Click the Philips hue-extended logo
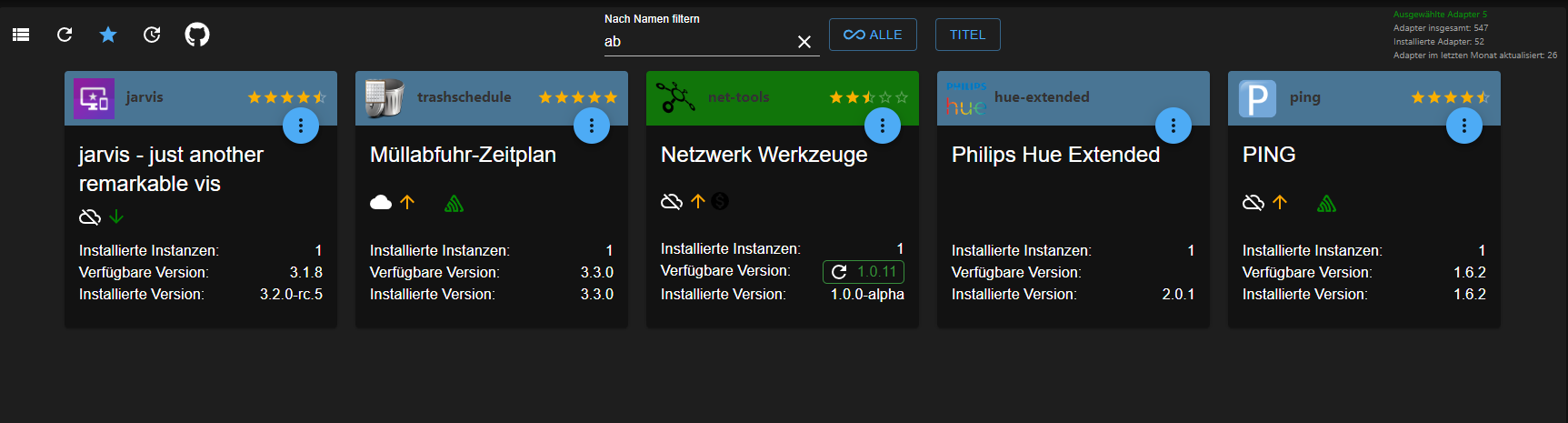Viewport: 1568px width, 423px height. click(x=965, y=98)
